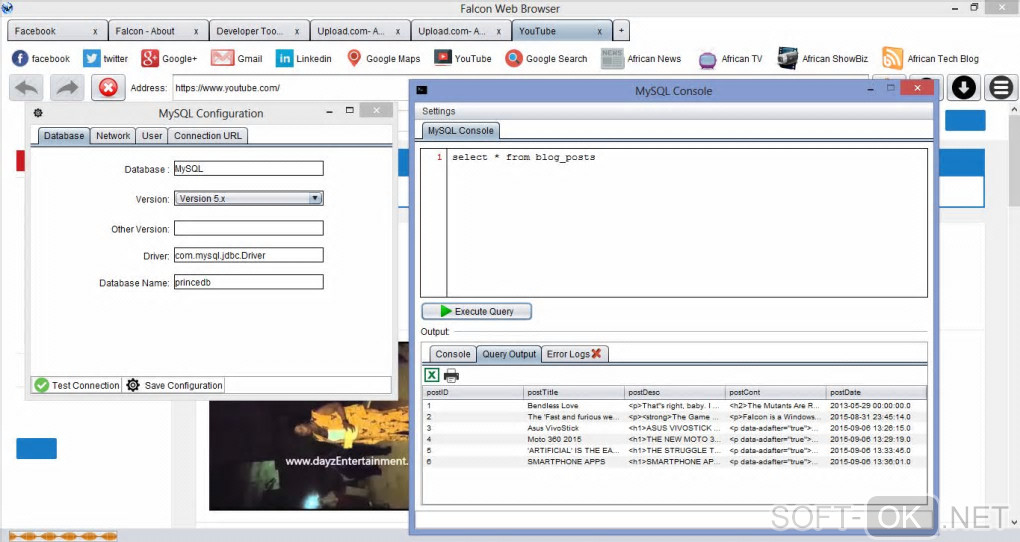Viewport: 1020px width, 542px height.
Task: Switch to the Error Logs tab
Action: tap(574, 354)
